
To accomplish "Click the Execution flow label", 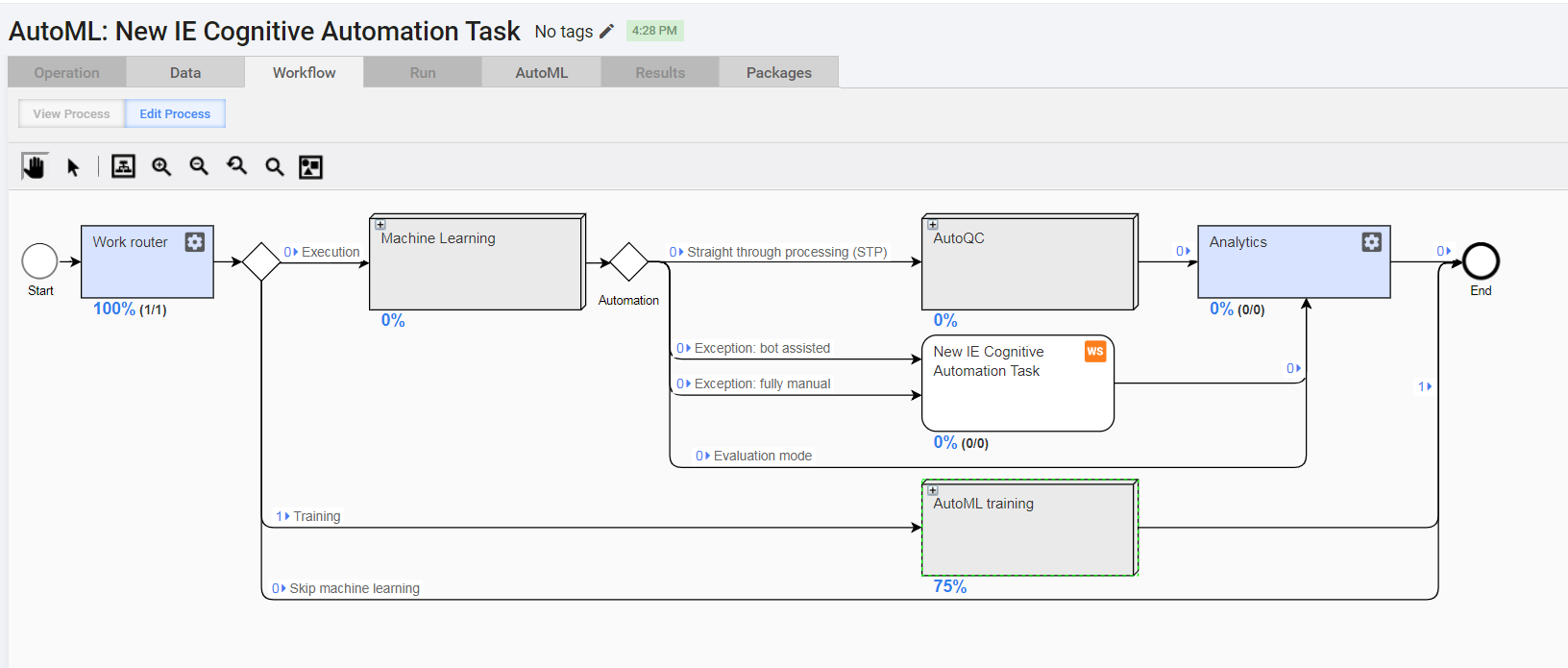I will click(331, 252).
